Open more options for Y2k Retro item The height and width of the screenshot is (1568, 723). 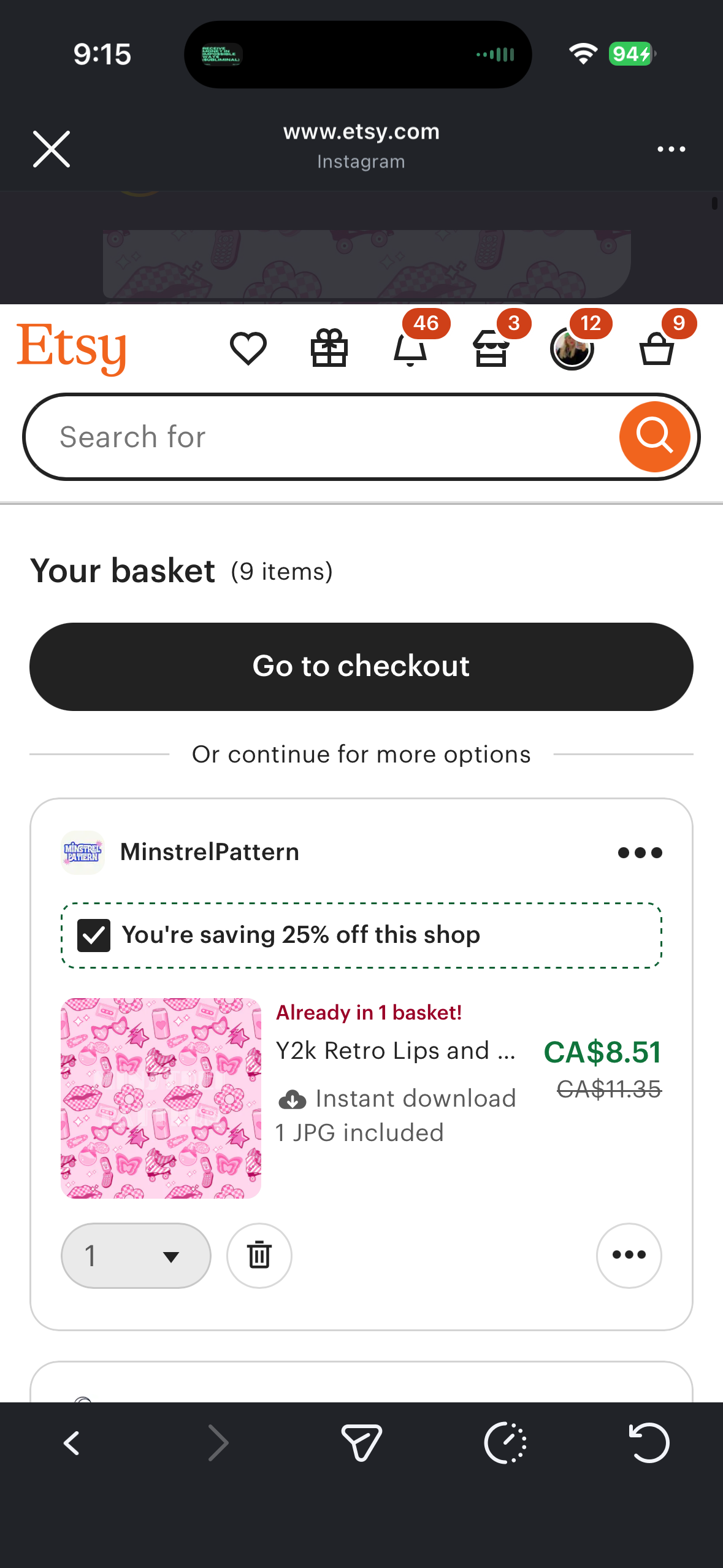coord(629,1255)
